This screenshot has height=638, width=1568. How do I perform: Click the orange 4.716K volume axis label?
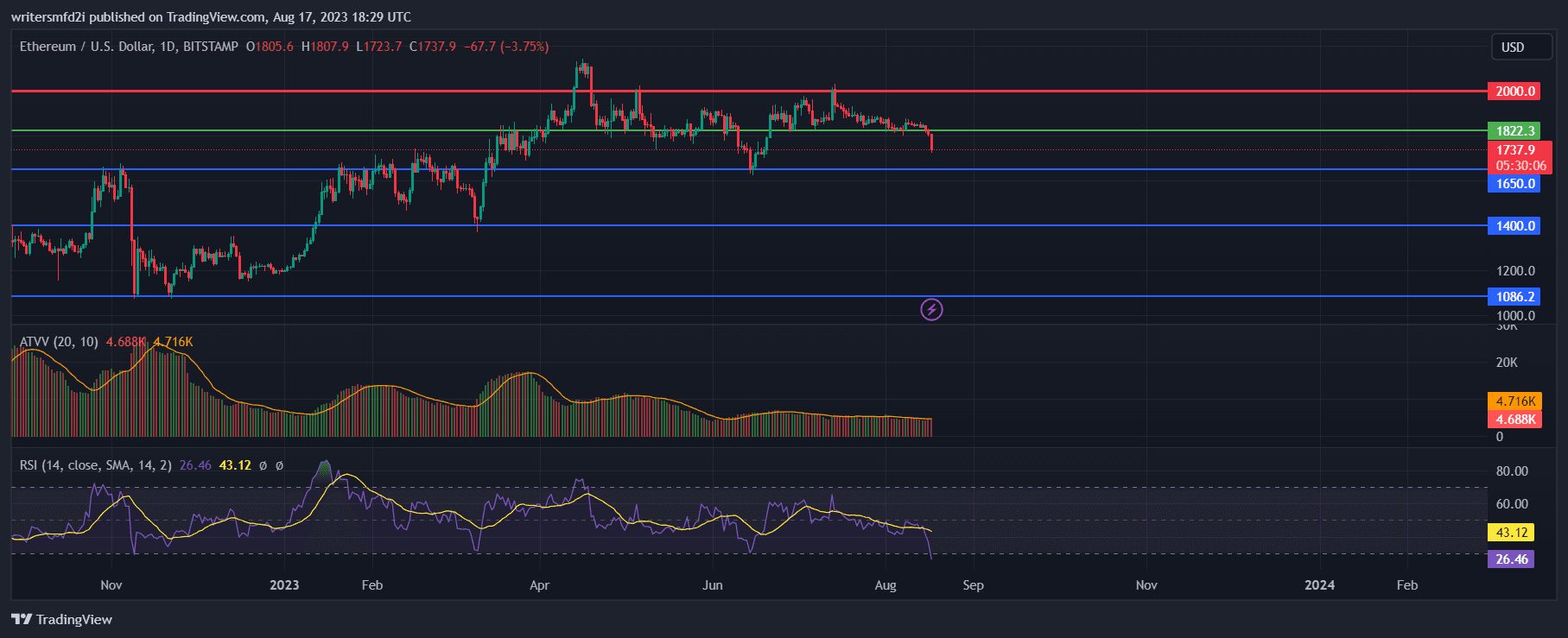click(x=1515, y=401)
